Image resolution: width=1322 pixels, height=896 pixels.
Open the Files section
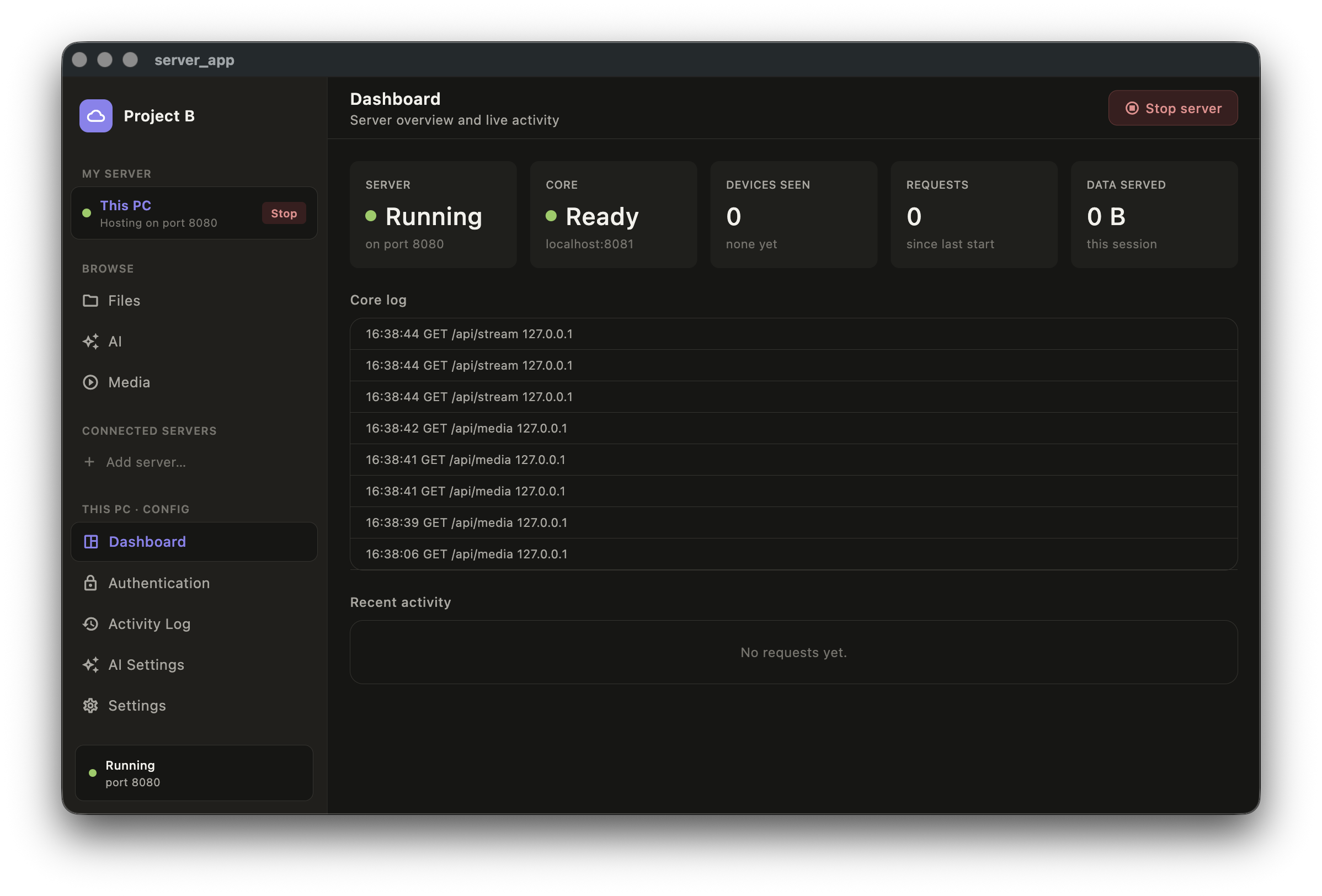[x=194, y=300]
